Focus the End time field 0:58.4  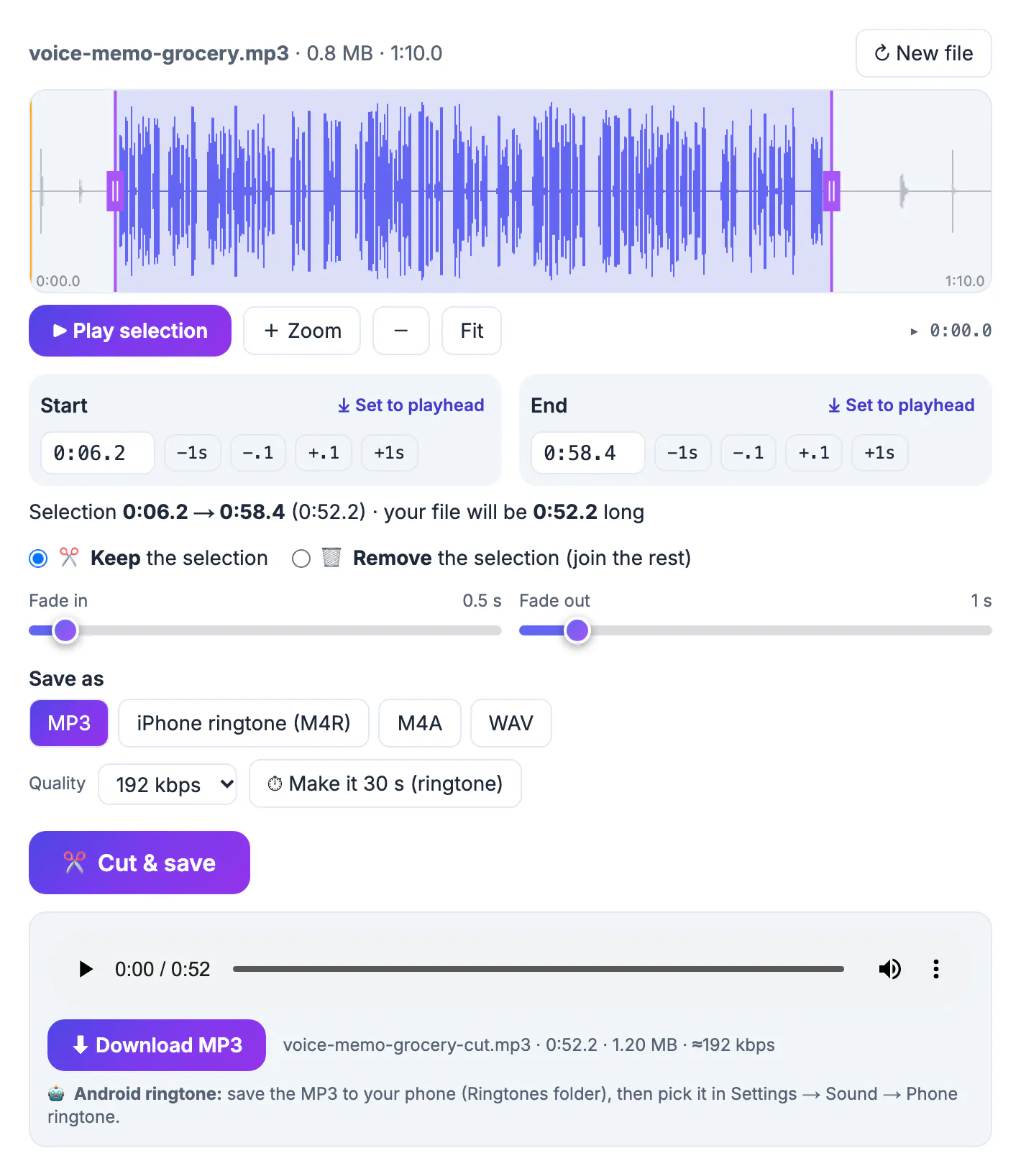tap(588, 453)
